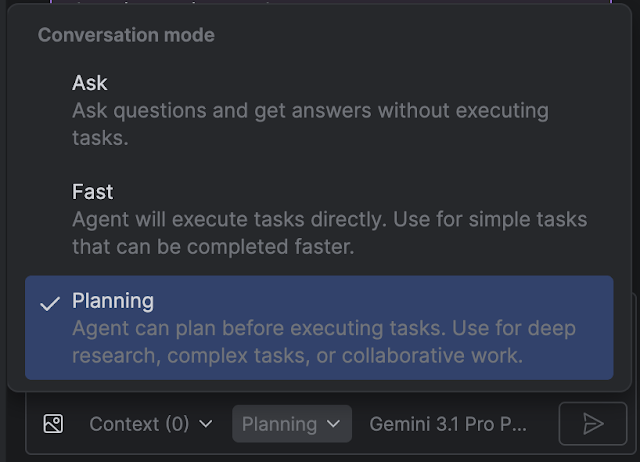640x462 pixels.
Task: Click the 'Fast' title label
Action: coord(93,191)
